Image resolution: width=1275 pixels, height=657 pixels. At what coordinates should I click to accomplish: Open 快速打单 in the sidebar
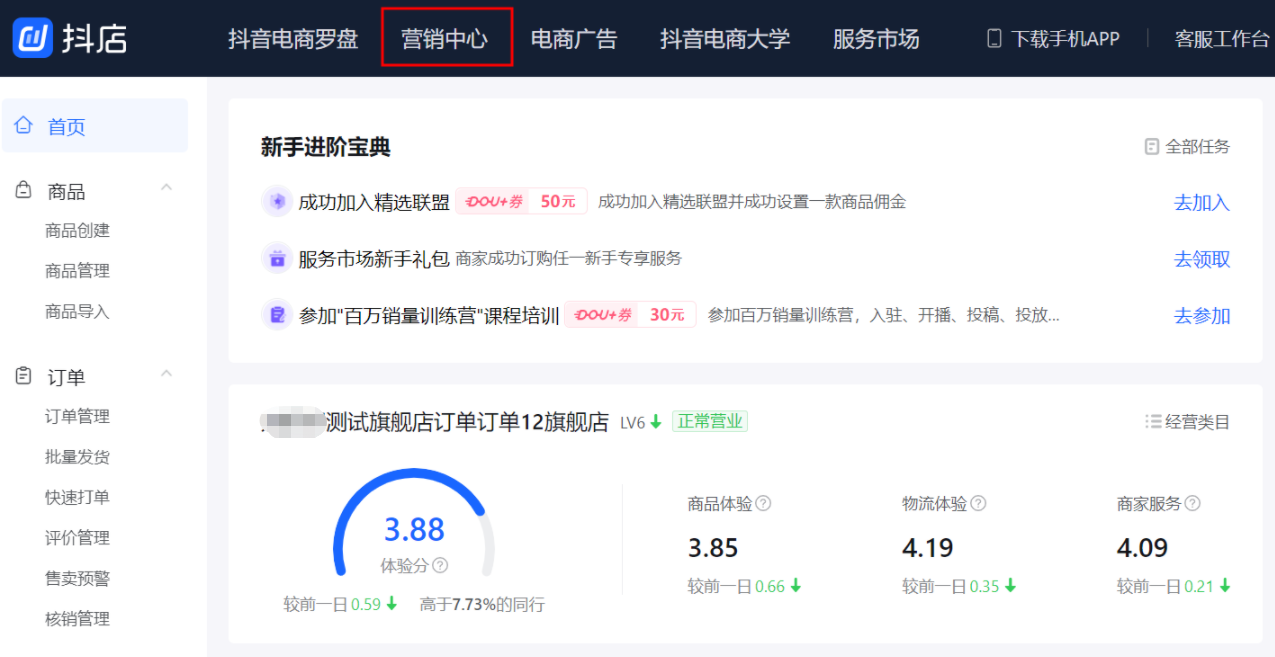click(77, 498)
